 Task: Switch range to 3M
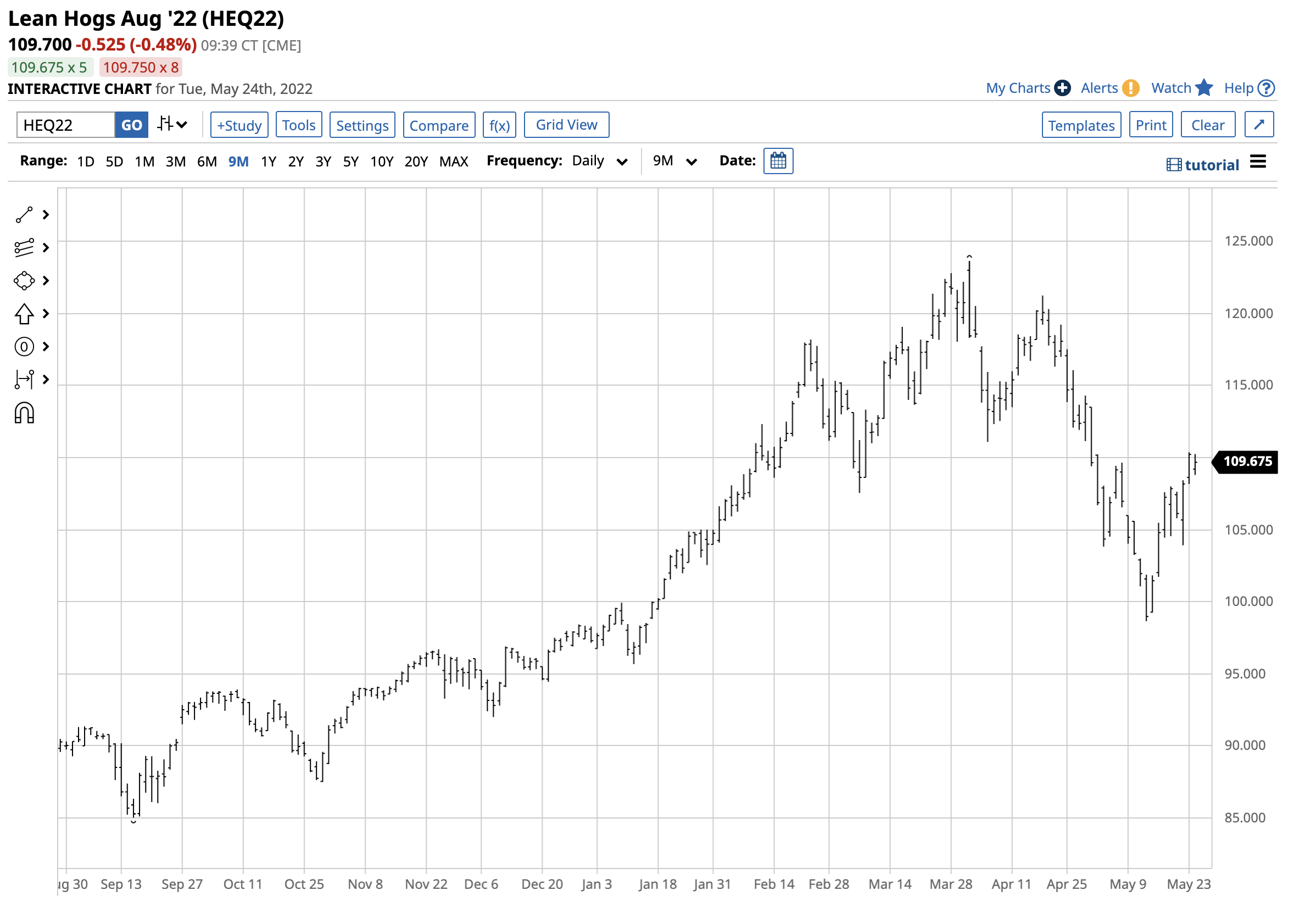coord(175,162)
